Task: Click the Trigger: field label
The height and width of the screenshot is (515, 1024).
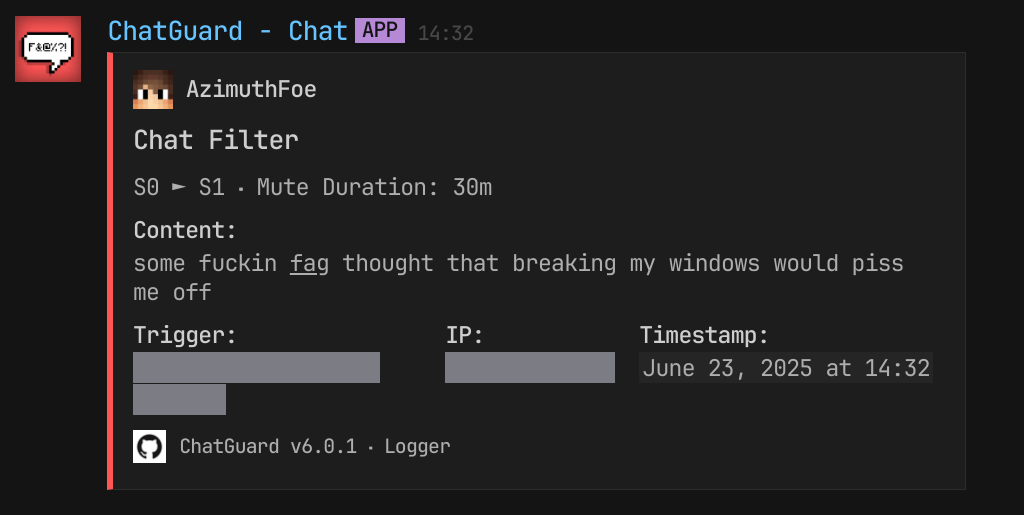Action: point(185,336)
